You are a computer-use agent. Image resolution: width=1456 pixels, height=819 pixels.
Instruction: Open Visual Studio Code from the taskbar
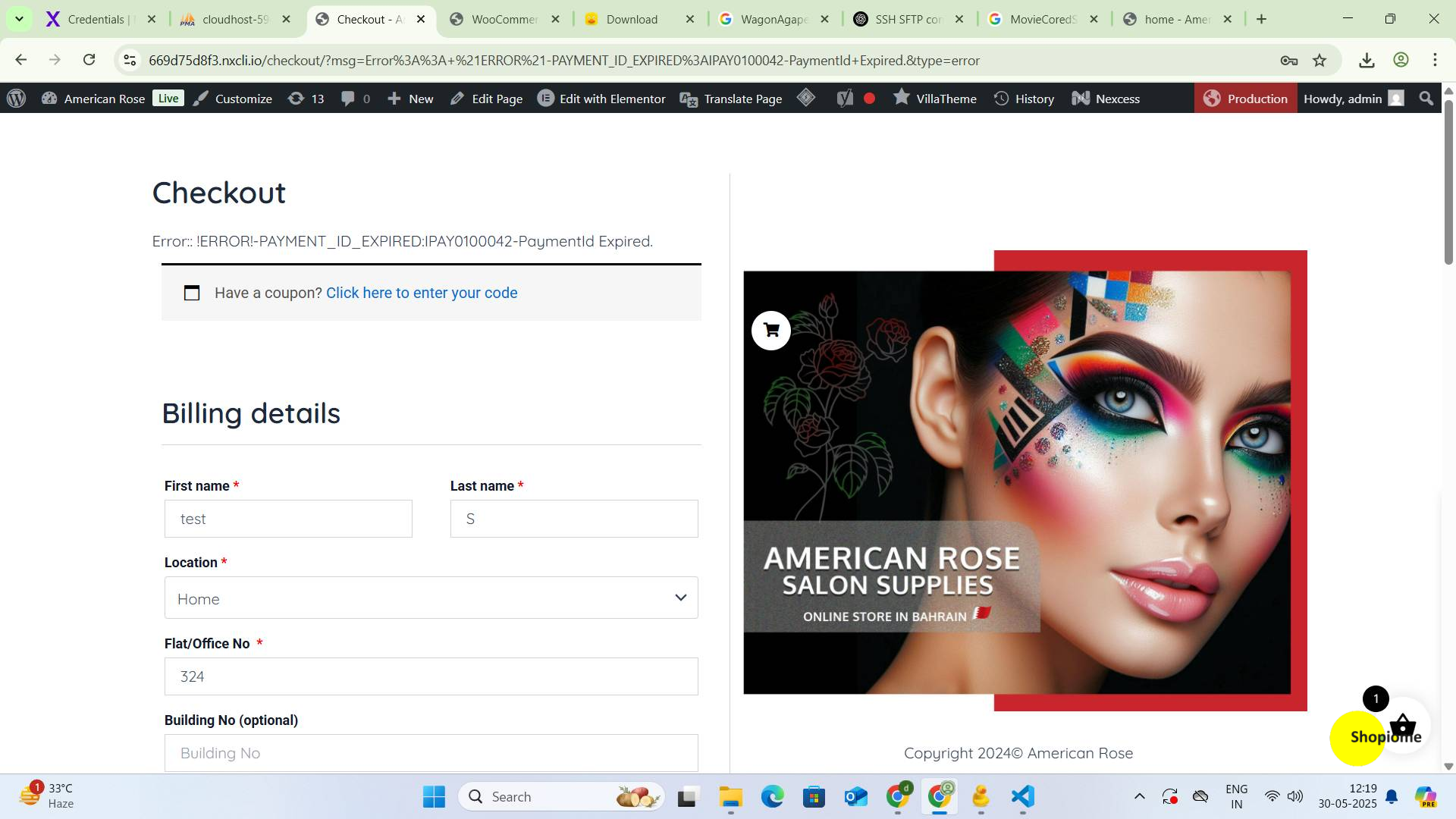click(1022, 797)
